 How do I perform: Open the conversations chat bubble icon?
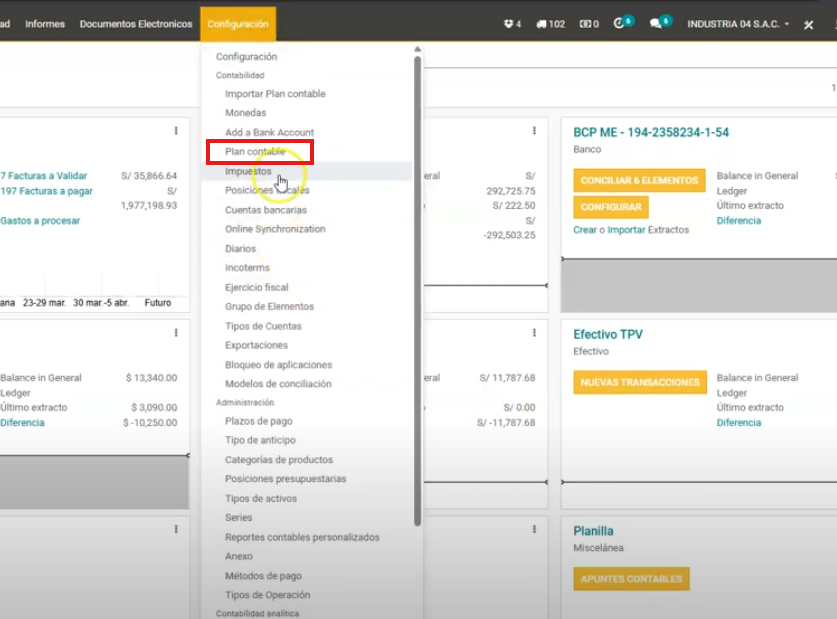coord(658,24)
